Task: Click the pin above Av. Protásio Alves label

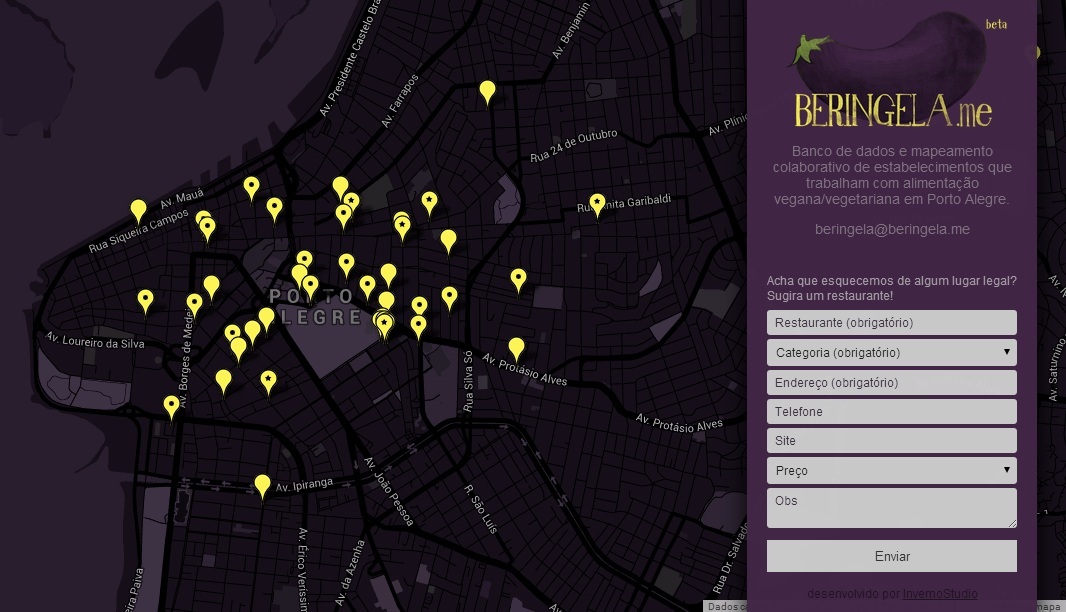Action: 516,348
